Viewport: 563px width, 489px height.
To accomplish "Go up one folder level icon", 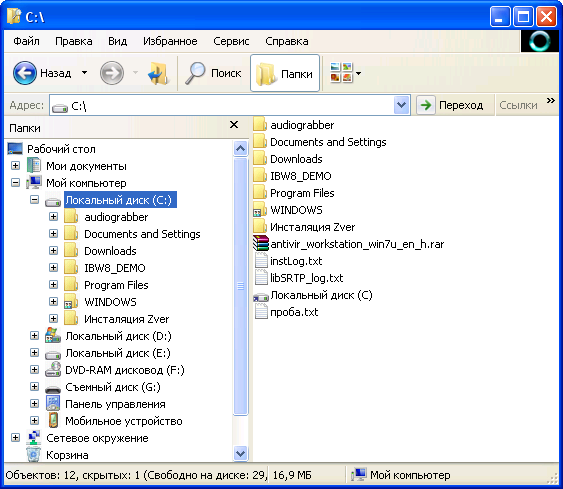I will coord(158,73).
